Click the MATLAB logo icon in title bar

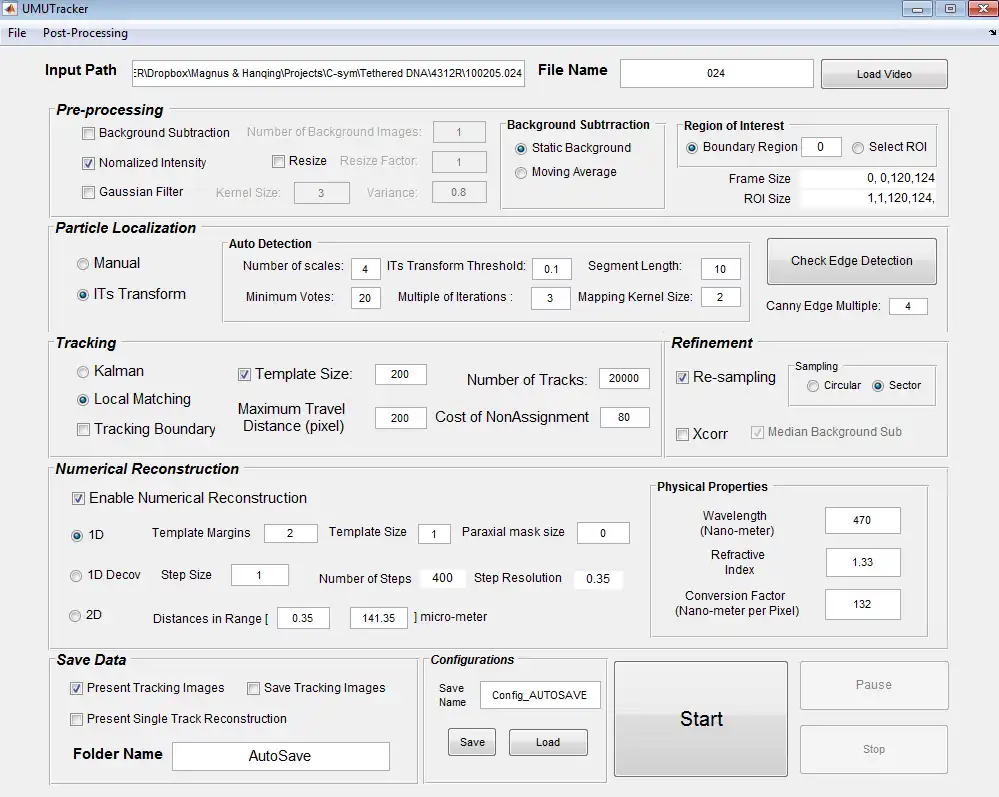point(10,9)
